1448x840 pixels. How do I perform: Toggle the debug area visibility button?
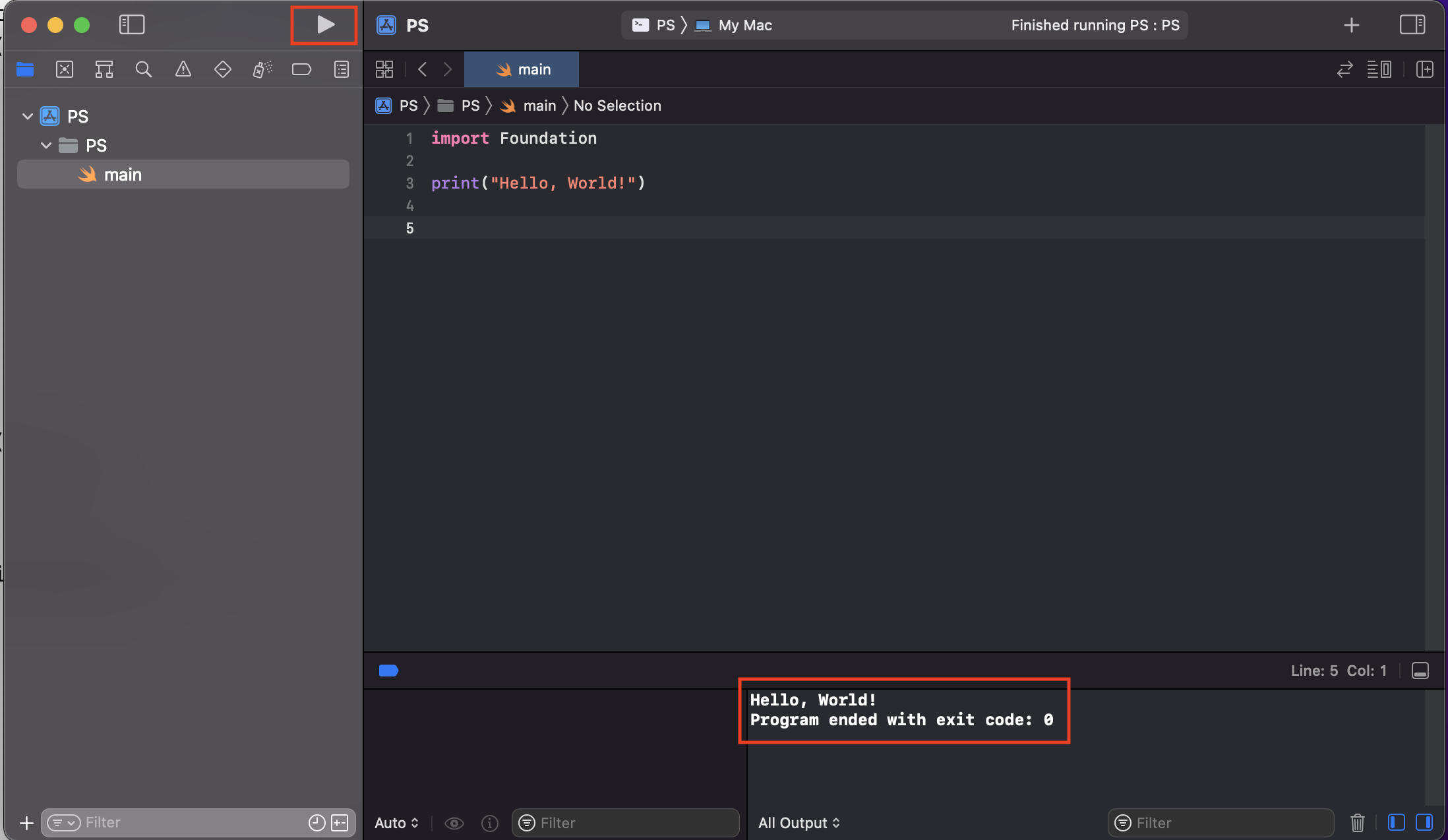click(1420, 671)
